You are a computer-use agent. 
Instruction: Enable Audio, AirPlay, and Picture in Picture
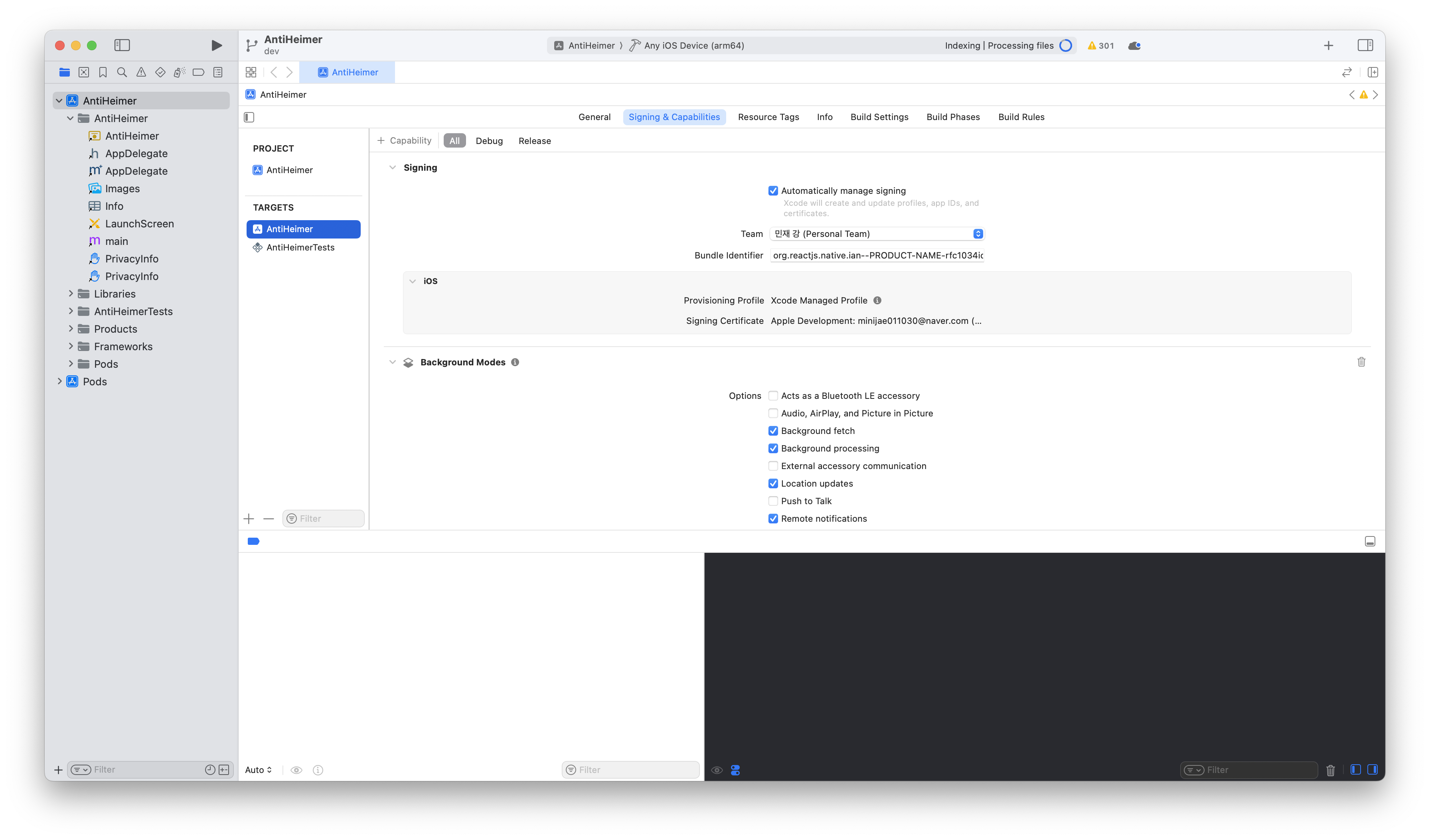click(773, 414)
